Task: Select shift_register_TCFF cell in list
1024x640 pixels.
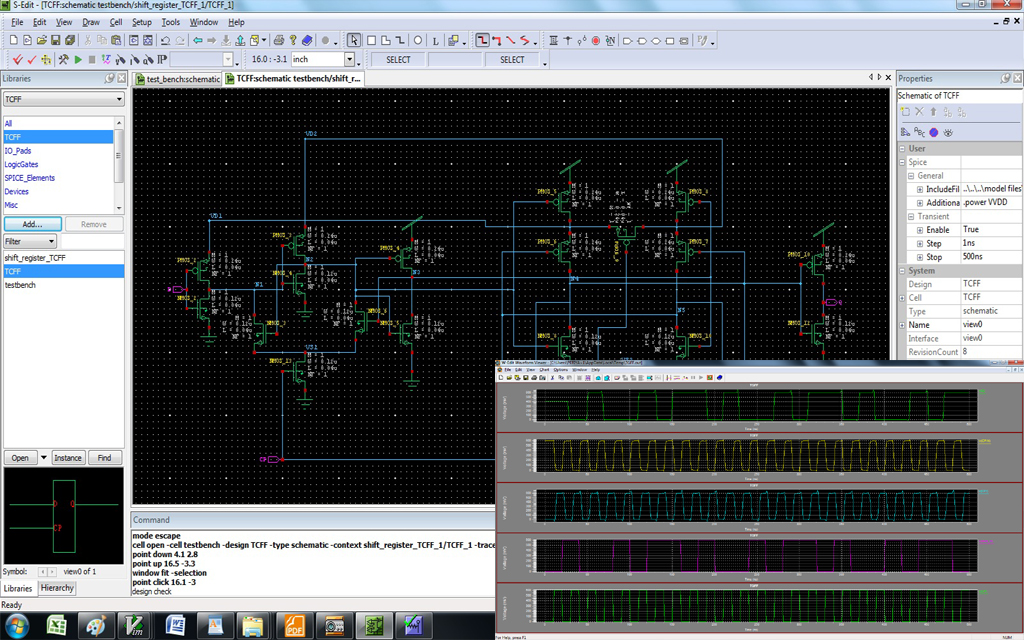Action: [35, 258]
